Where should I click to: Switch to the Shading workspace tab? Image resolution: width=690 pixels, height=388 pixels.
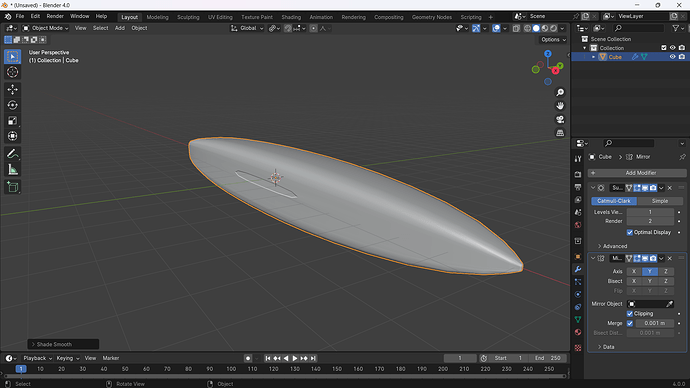click(x=291, y=17)
